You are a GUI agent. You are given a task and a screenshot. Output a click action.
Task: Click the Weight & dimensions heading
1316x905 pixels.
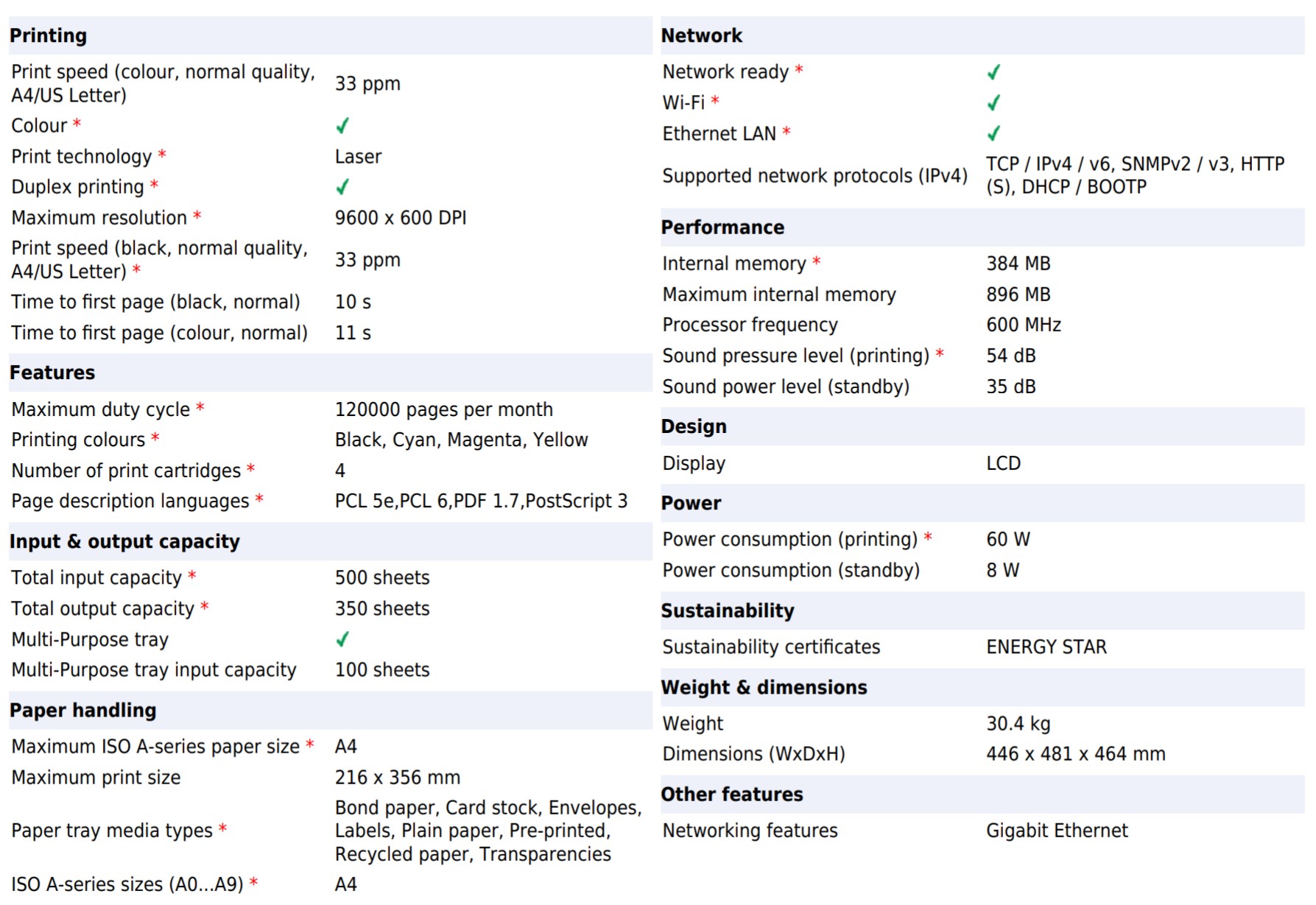[x=764, y=687]
